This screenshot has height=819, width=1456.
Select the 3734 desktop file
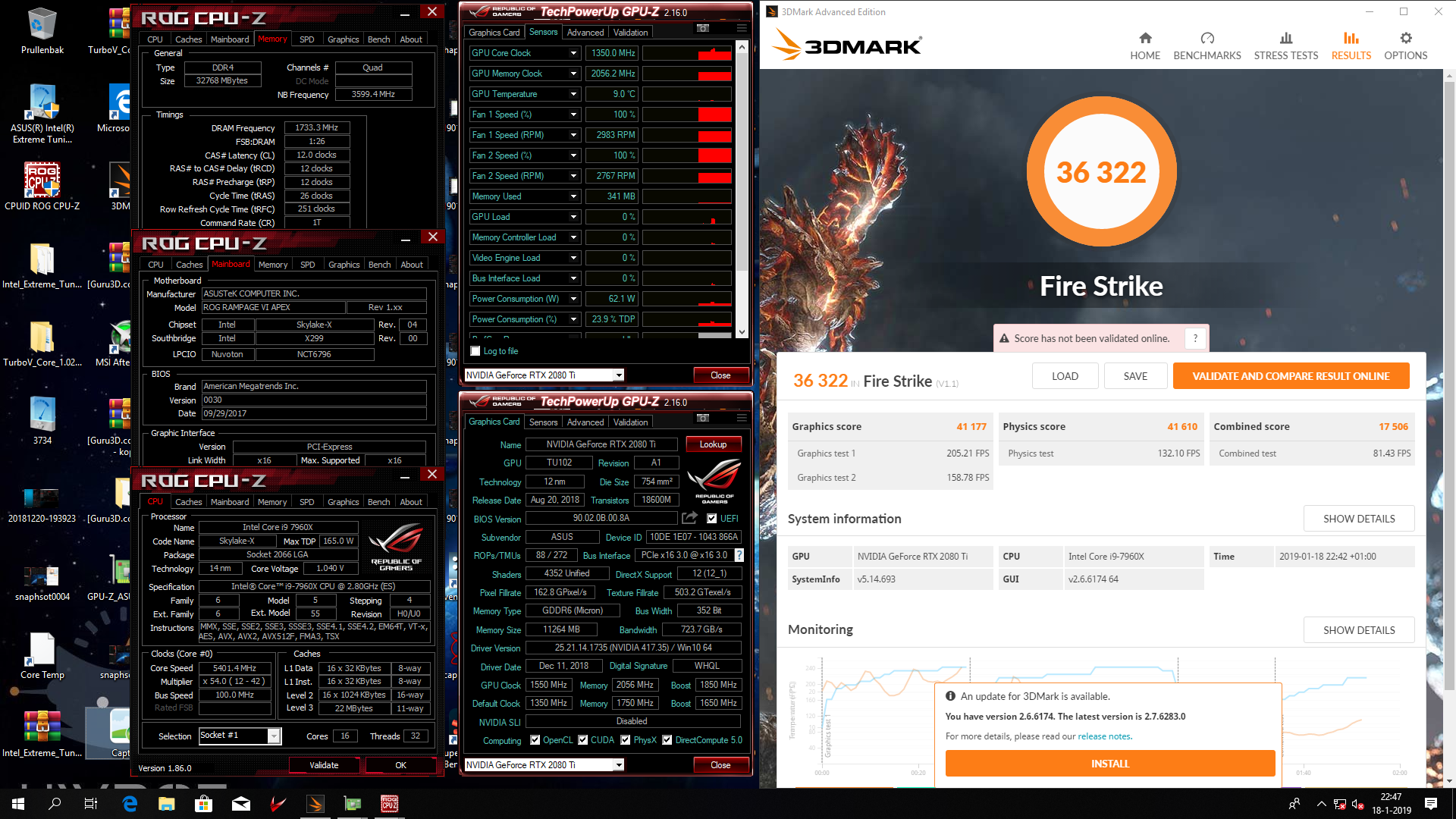point(42,421)
